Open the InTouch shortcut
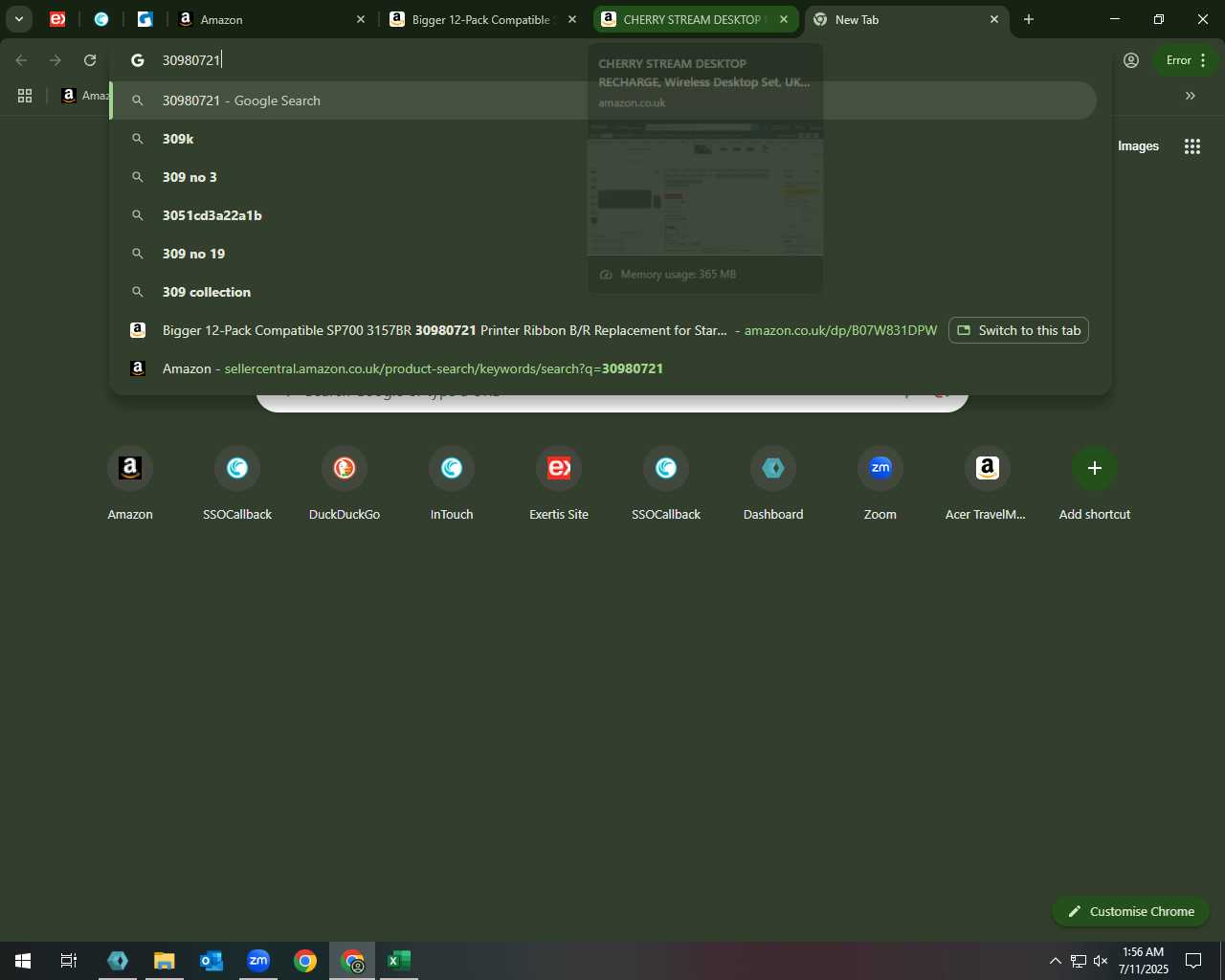Screen dimensions: 1225x980 (452, 483)
